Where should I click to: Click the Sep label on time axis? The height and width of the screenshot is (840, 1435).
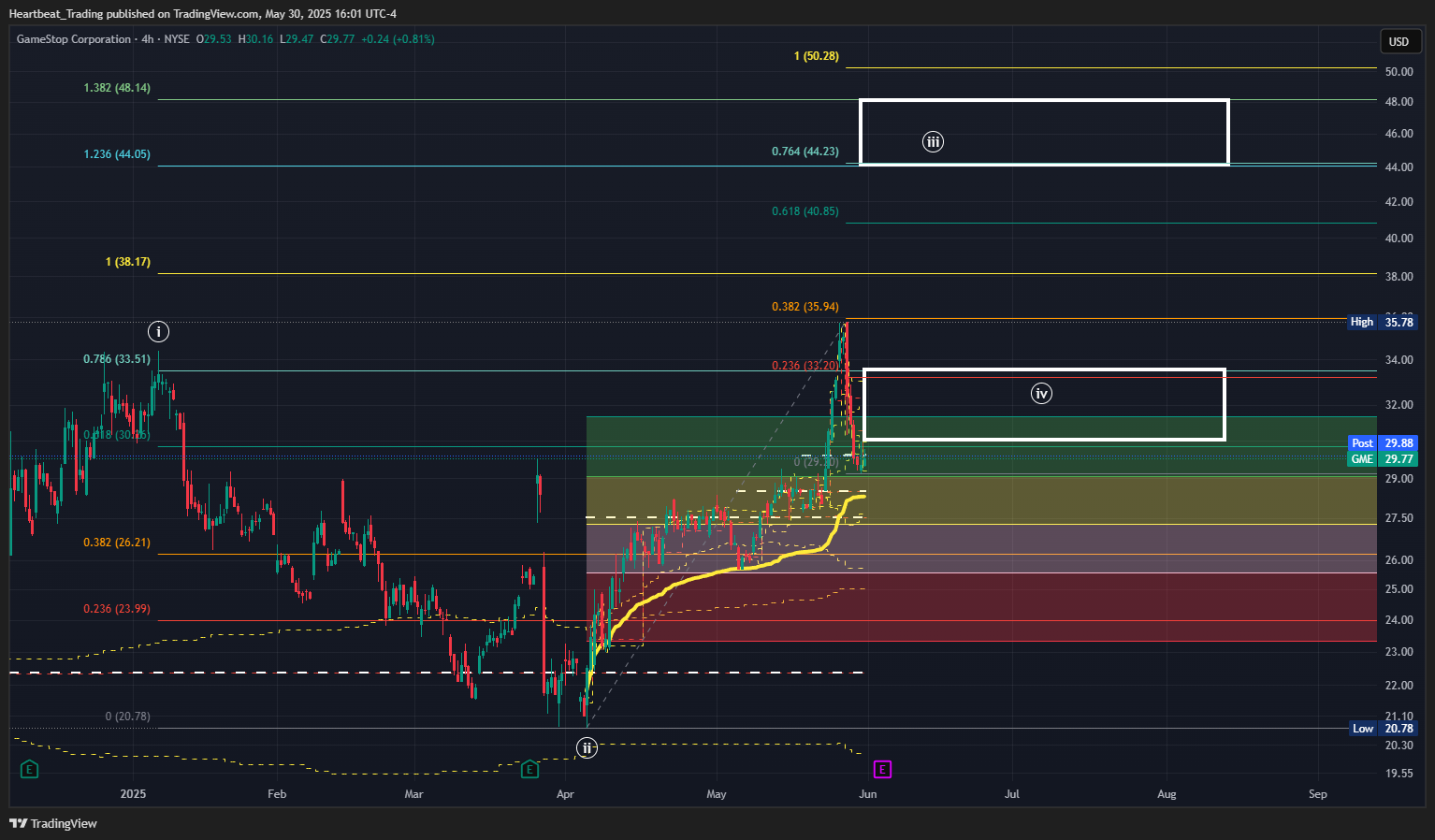pos(1318,794)
